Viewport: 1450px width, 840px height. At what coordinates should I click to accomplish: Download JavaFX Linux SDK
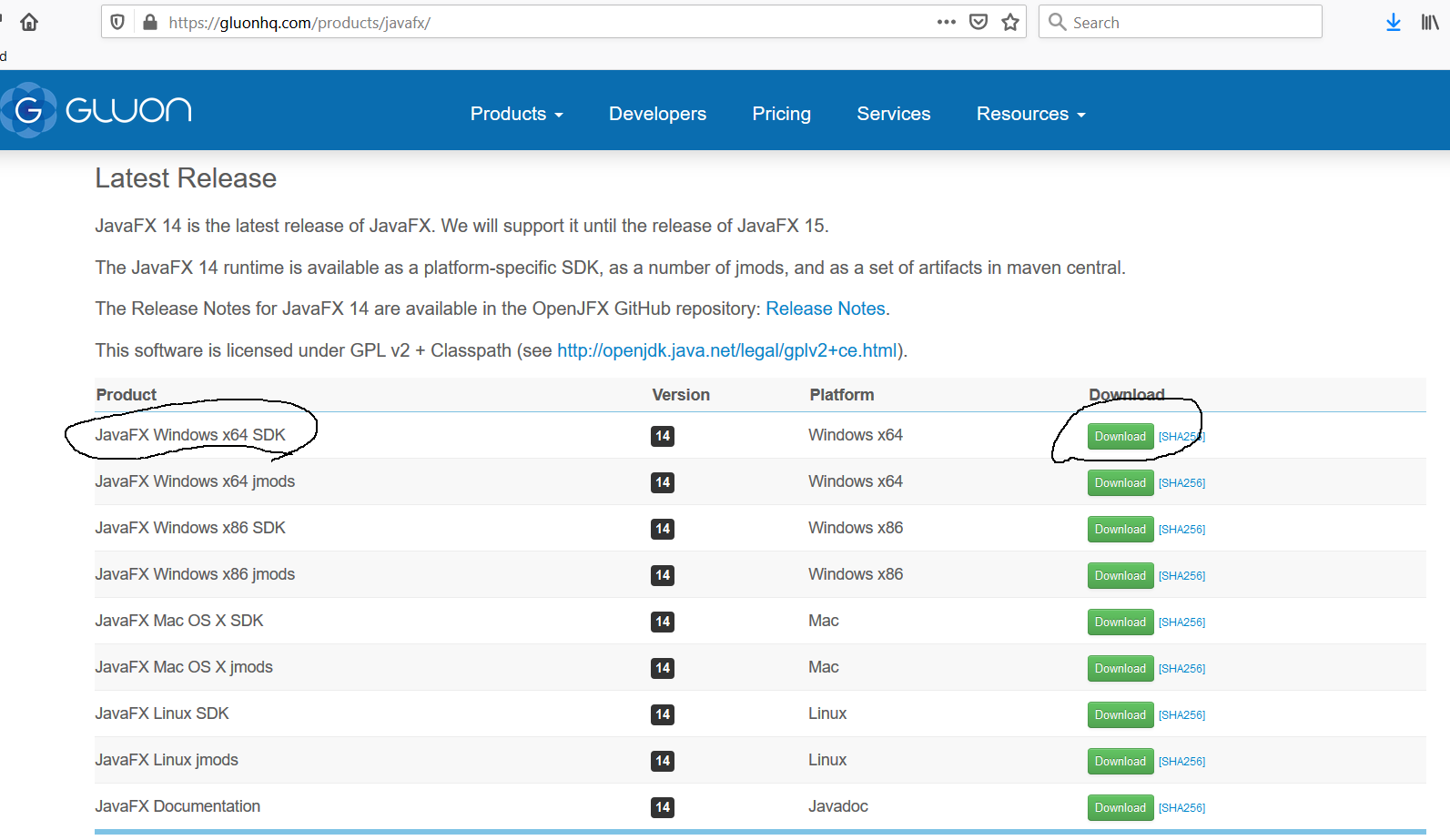[x=1120, y=715]
